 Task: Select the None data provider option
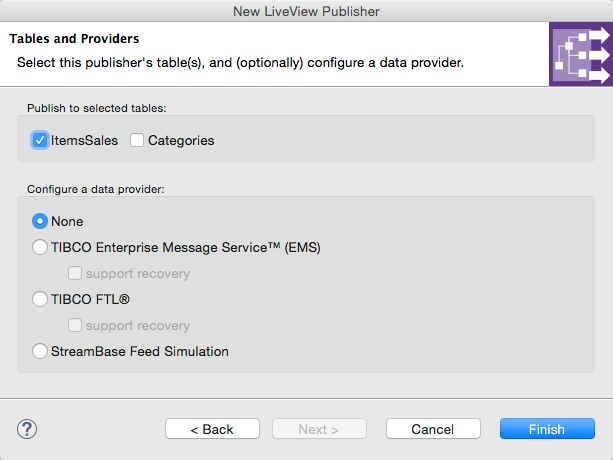click(x=40, y=221)
